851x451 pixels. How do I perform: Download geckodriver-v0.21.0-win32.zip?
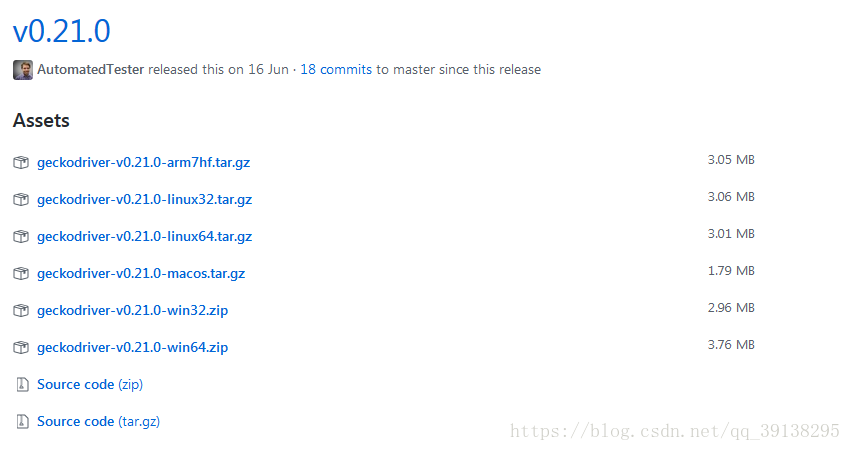[132, 310]
